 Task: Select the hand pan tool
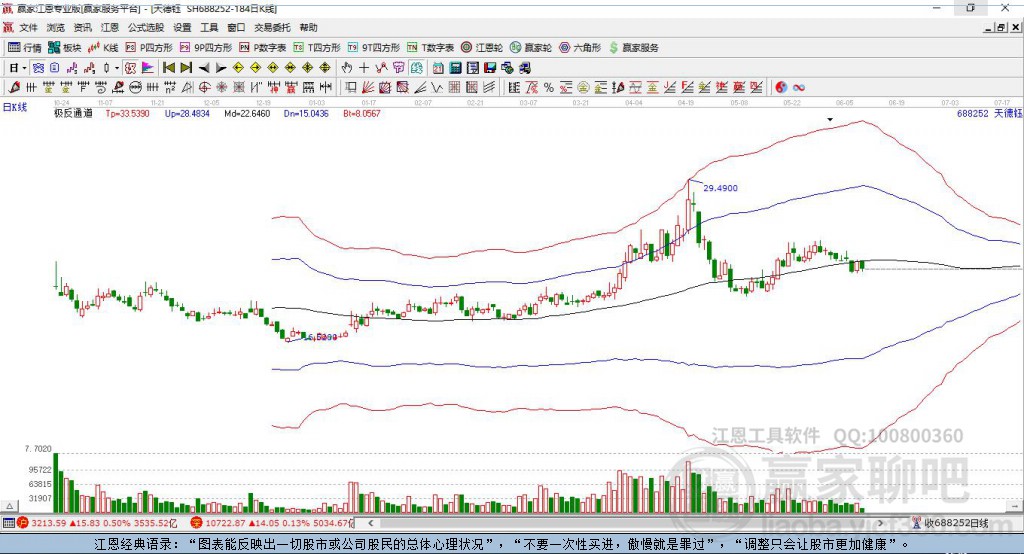pos(346,68)
